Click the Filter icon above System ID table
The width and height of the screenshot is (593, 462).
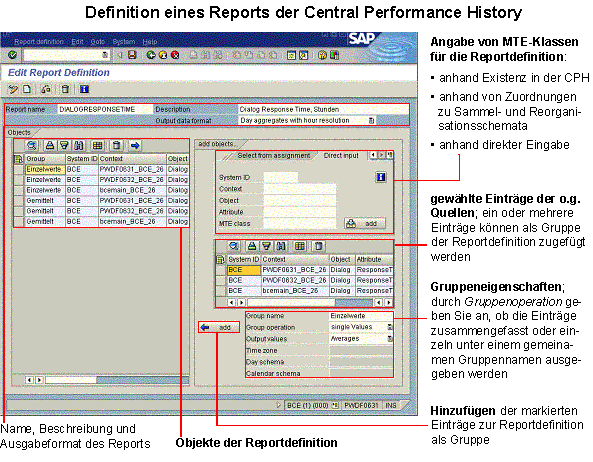click(267, 247)
